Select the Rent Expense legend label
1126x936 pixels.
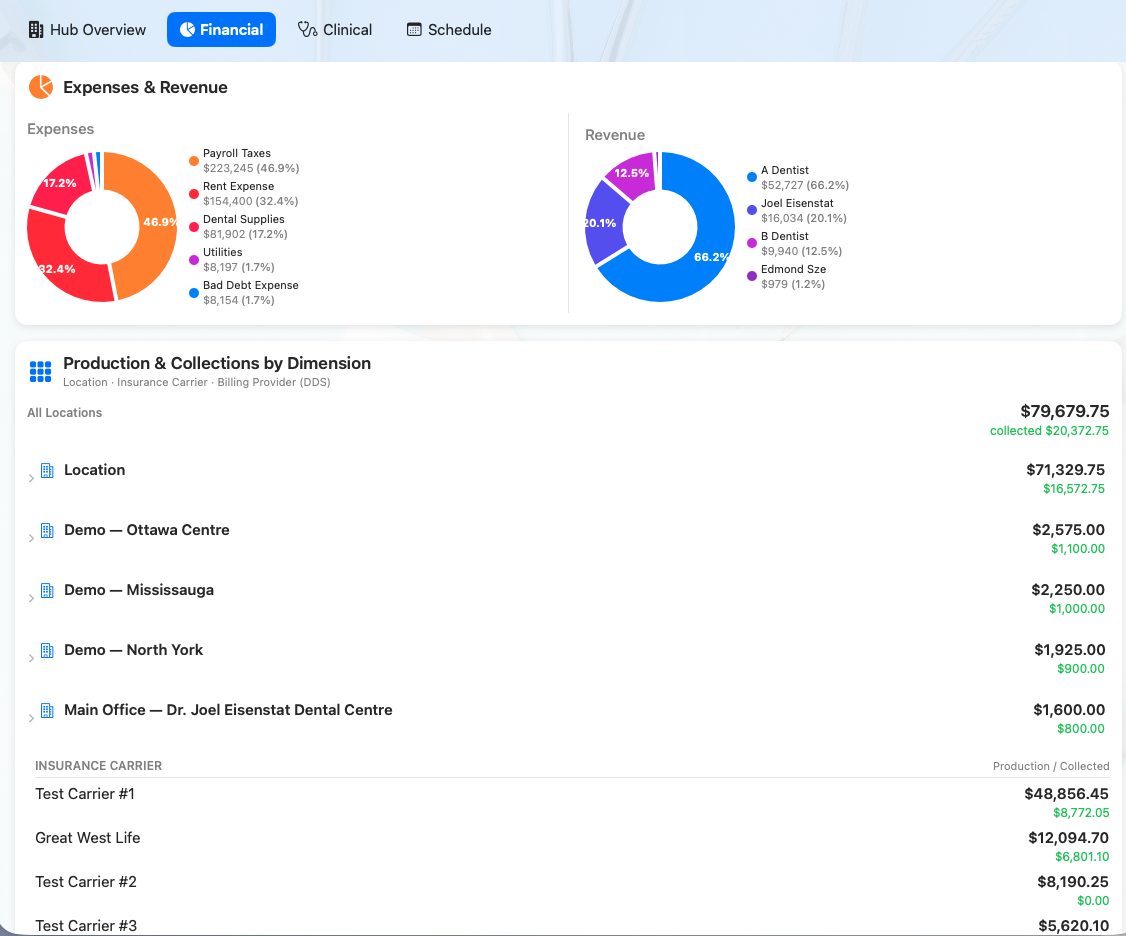pos(238,186)
